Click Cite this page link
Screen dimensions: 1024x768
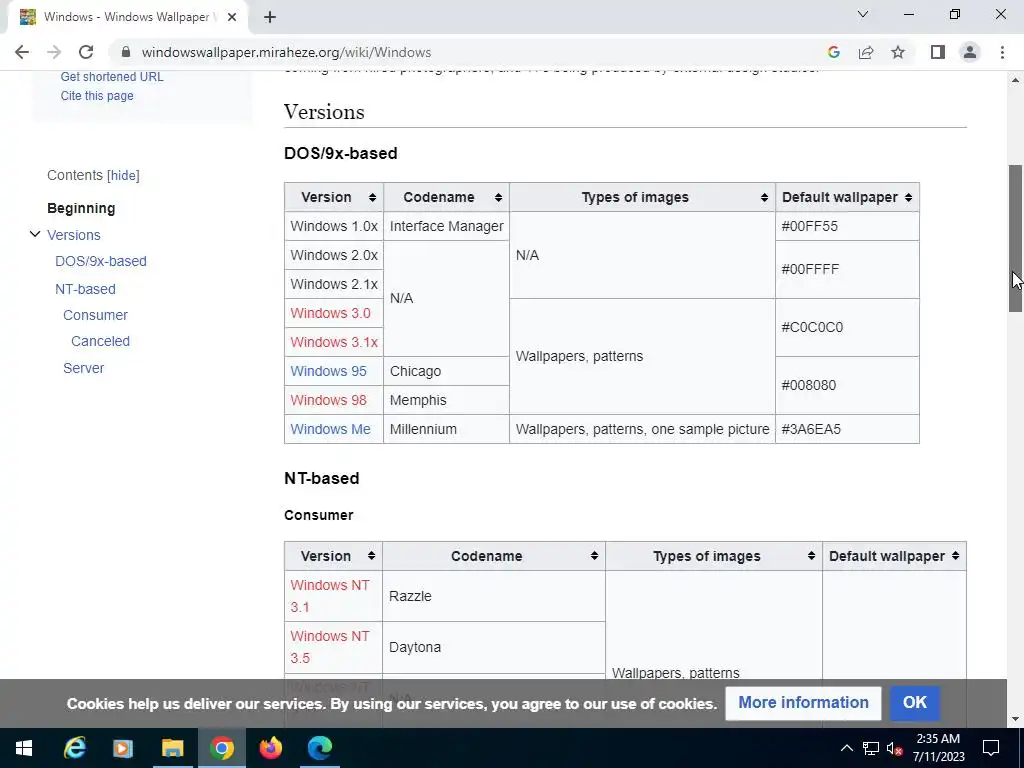pos(97,95)
